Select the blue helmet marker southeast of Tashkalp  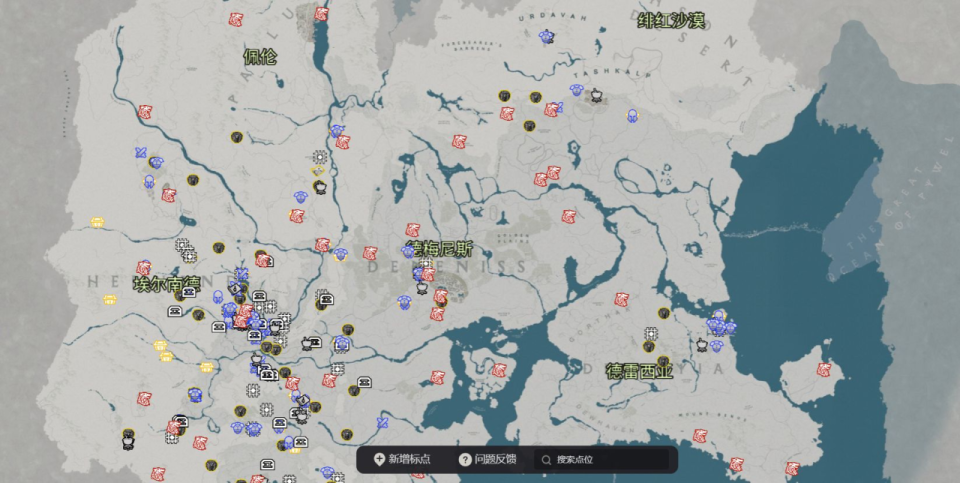coord(632,116)
